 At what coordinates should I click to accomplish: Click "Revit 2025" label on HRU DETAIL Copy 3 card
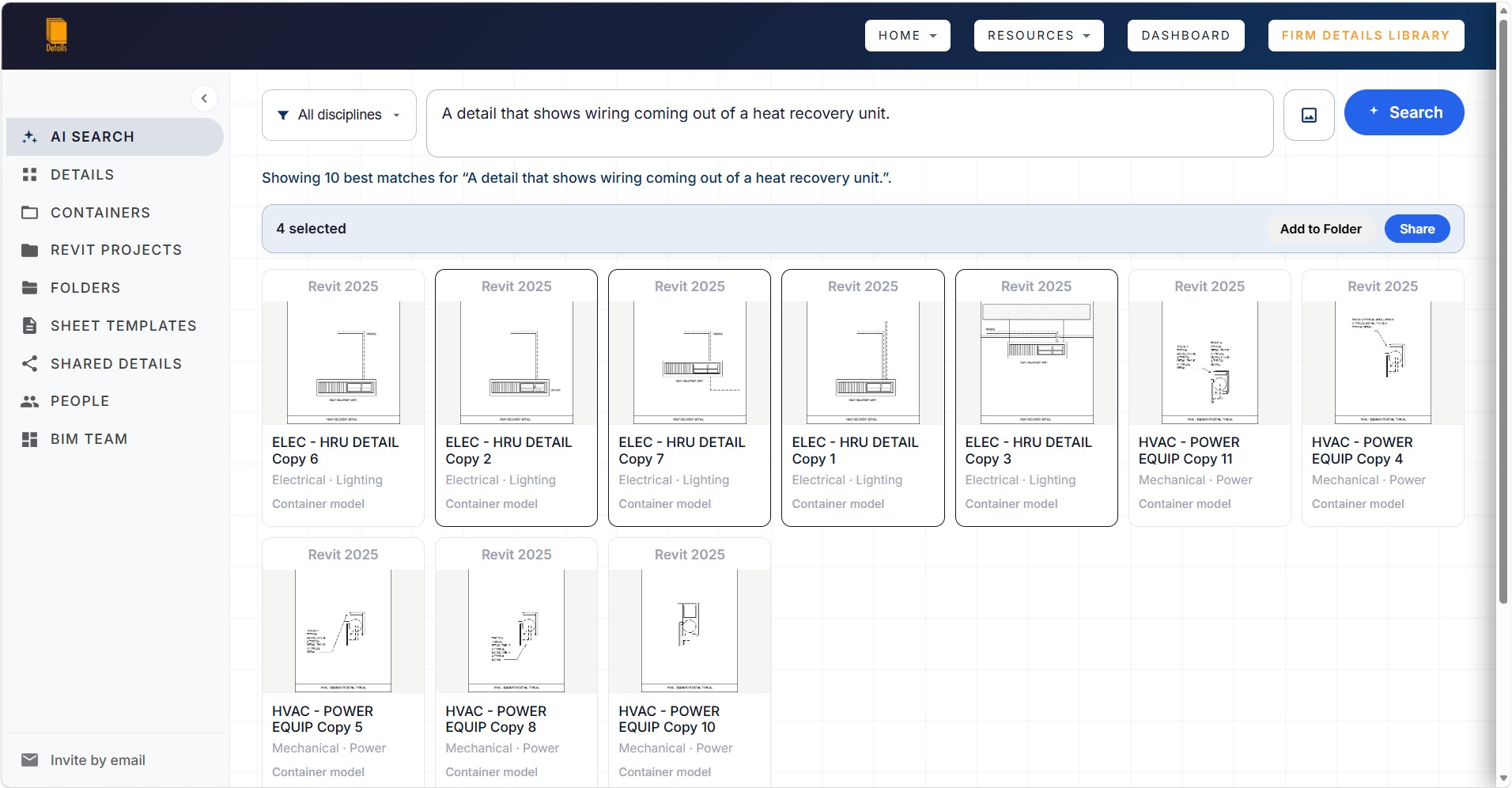coord(1036,286)
